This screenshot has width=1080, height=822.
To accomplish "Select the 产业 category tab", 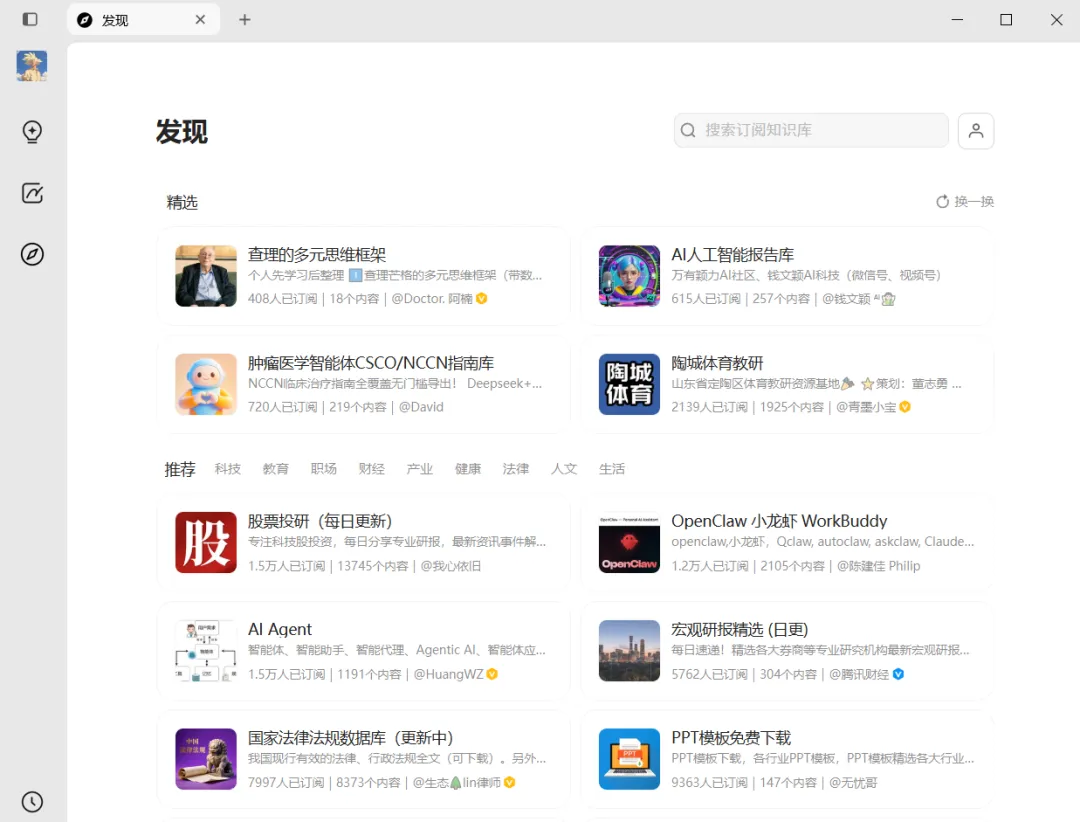I will [419, 469].
